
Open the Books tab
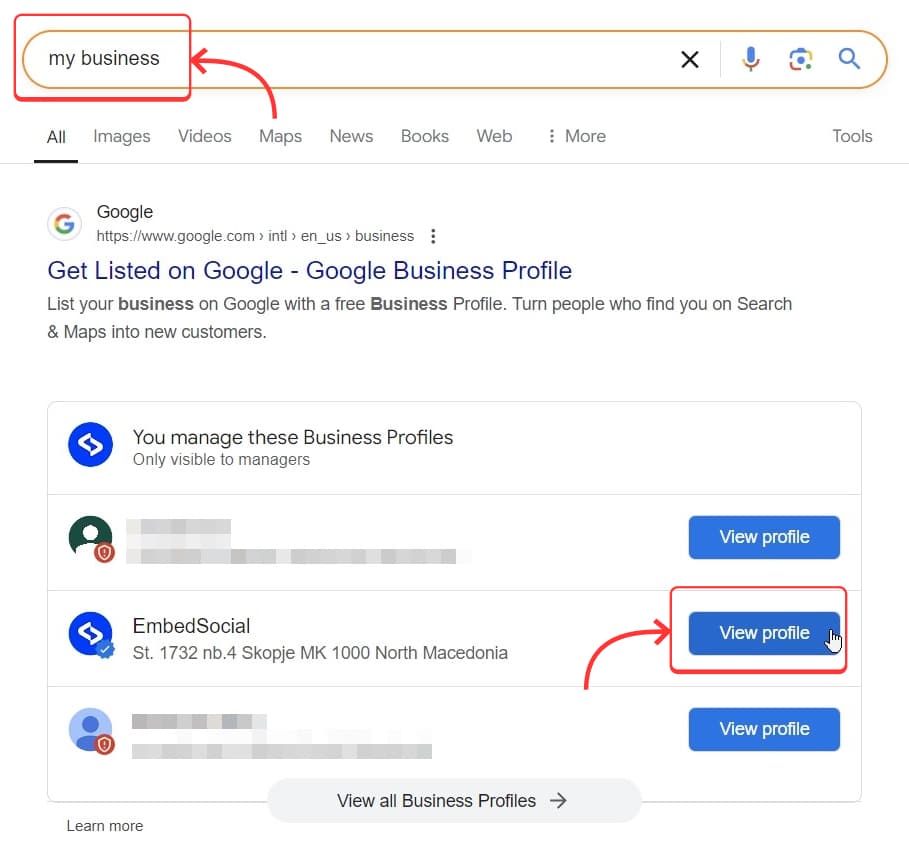click(425, 136)
